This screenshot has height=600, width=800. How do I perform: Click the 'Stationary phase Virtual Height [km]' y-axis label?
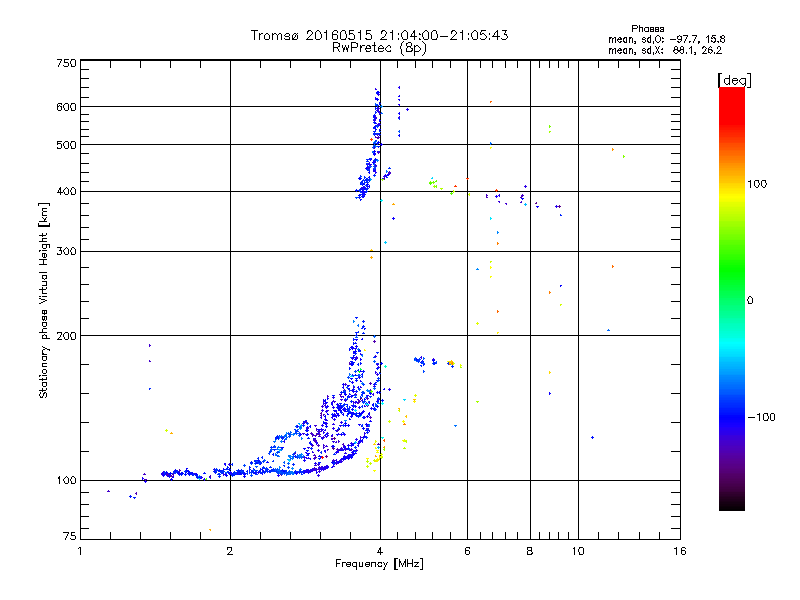(x=43, y=301)
